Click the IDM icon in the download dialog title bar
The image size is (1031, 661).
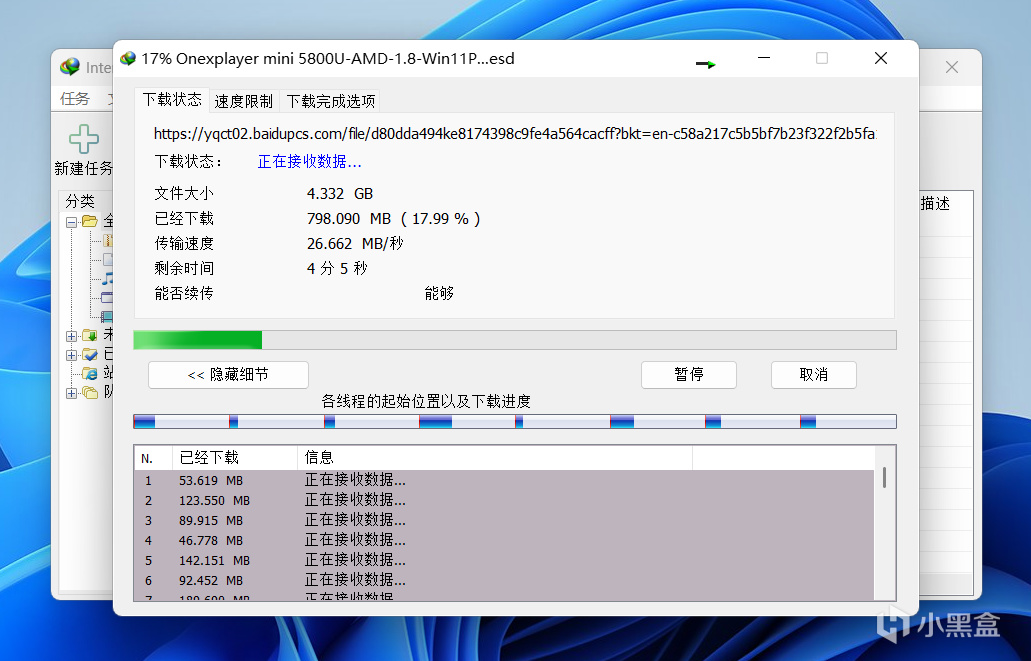point(128,59)
